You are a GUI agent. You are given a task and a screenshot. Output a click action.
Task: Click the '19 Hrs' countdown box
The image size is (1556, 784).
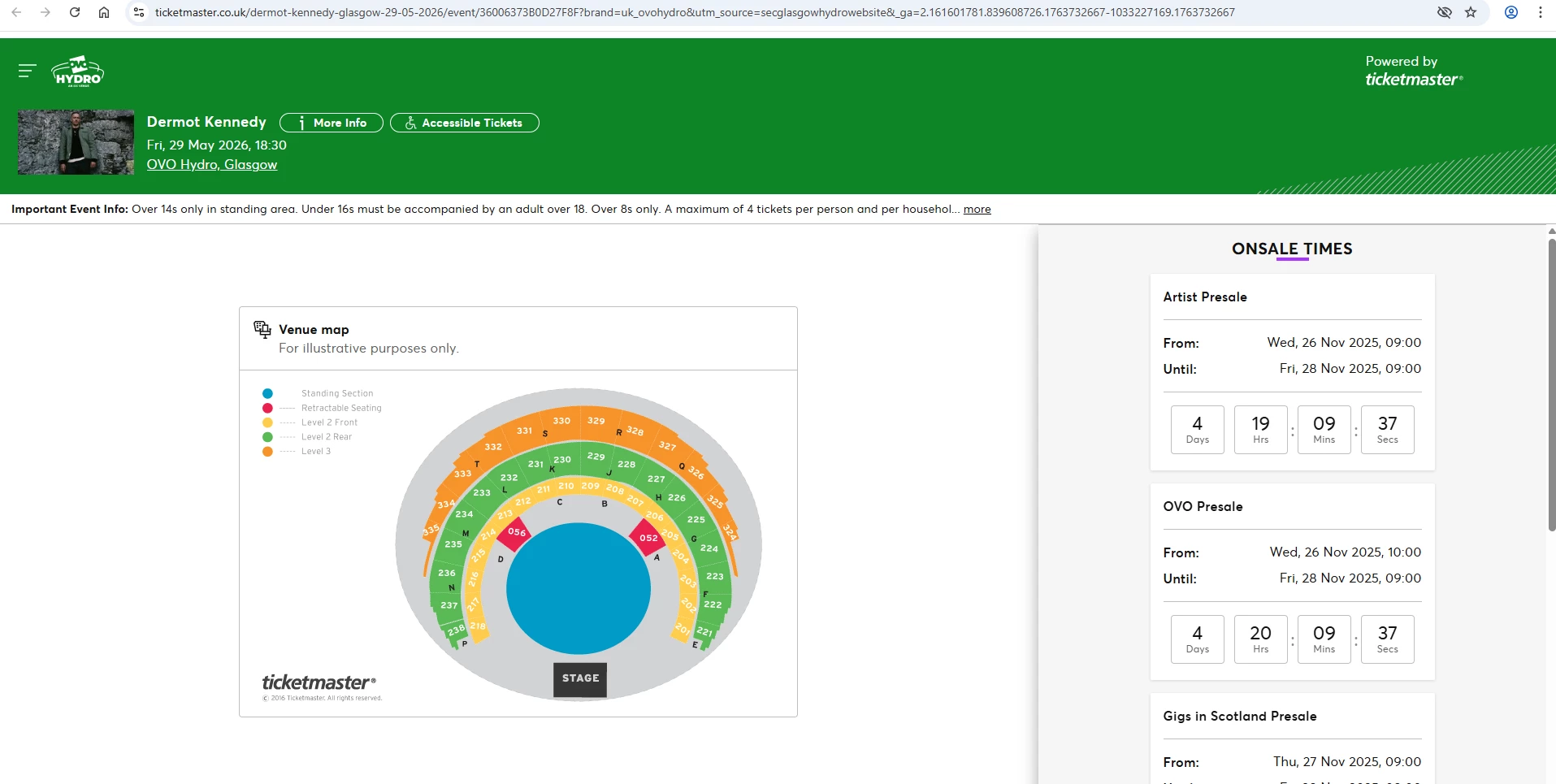(1261, 430)
